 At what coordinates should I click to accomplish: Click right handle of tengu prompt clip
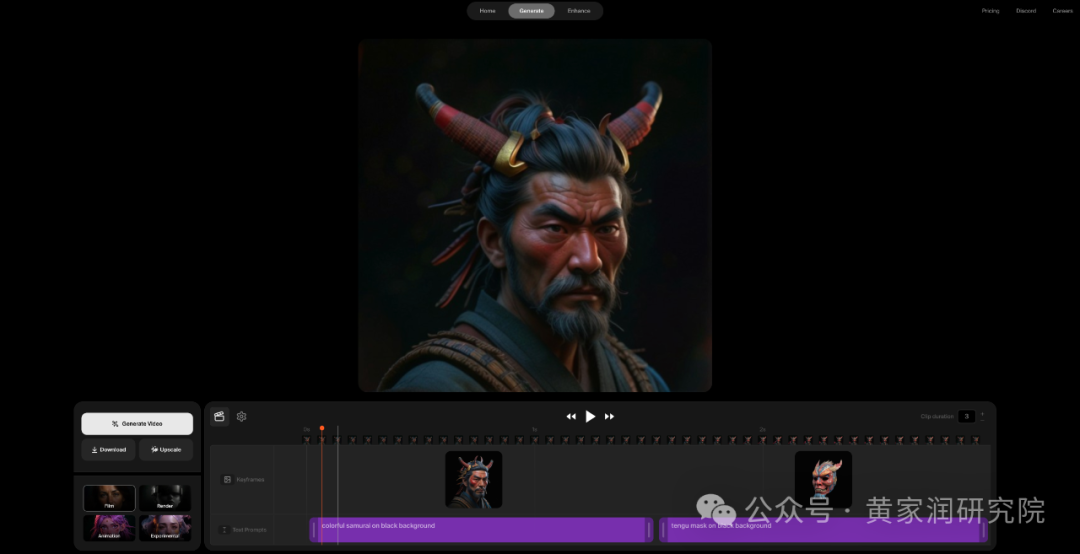pos(984,531)
